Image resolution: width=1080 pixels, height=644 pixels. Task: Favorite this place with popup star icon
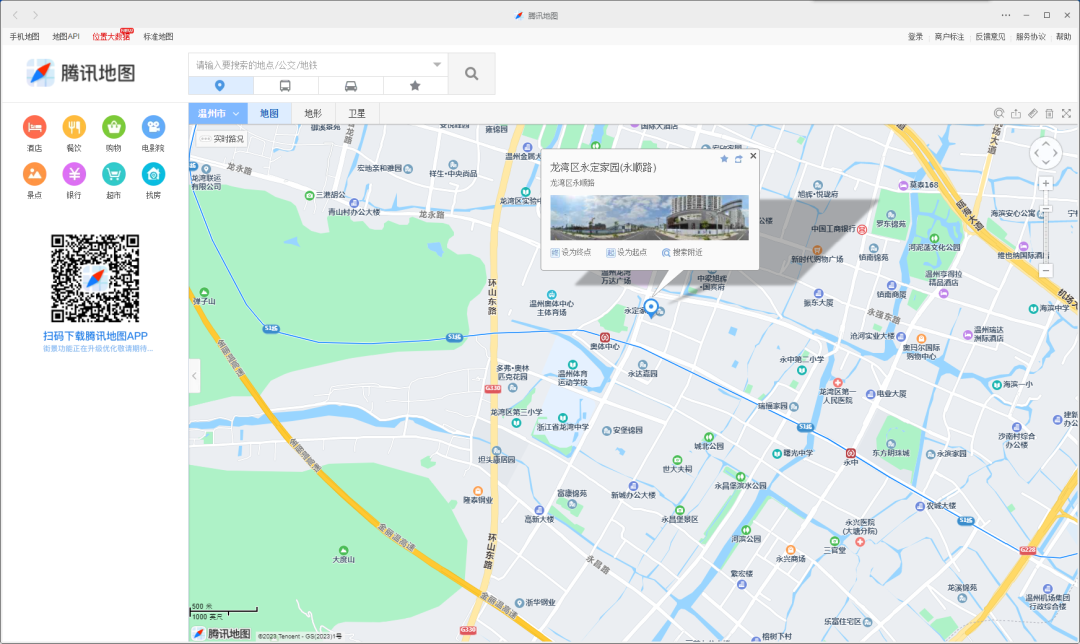(724, 159)
